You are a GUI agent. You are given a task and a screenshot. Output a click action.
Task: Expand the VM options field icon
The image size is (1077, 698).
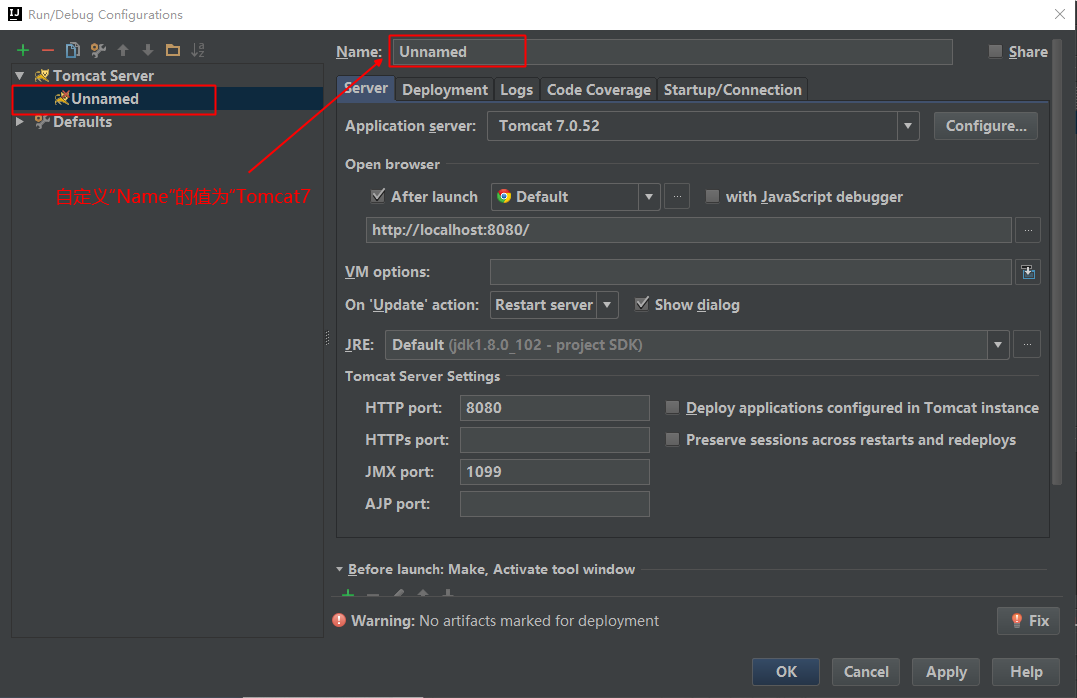tap(1027, 272)
